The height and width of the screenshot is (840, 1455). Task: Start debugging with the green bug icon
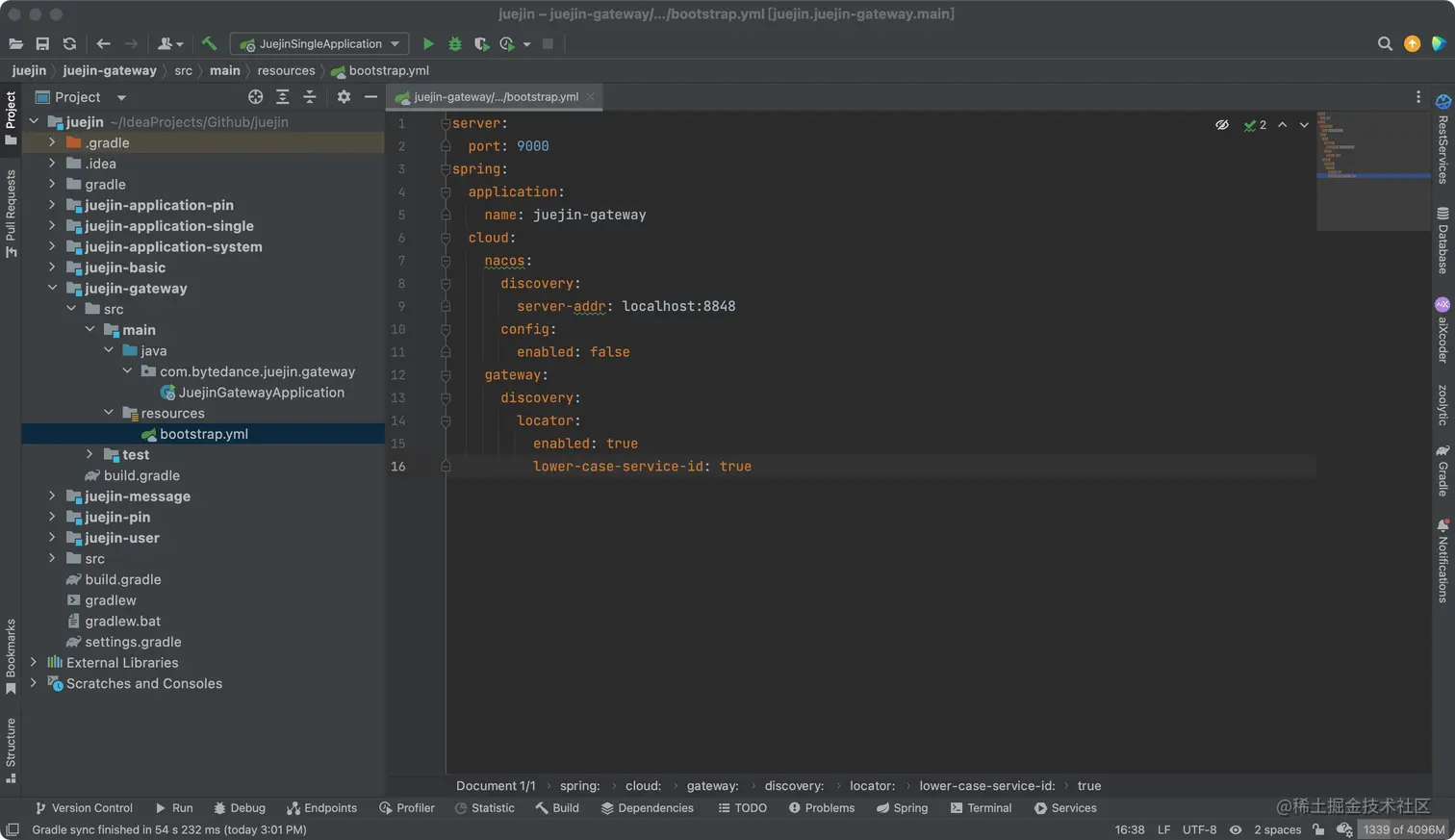point(455,43)
